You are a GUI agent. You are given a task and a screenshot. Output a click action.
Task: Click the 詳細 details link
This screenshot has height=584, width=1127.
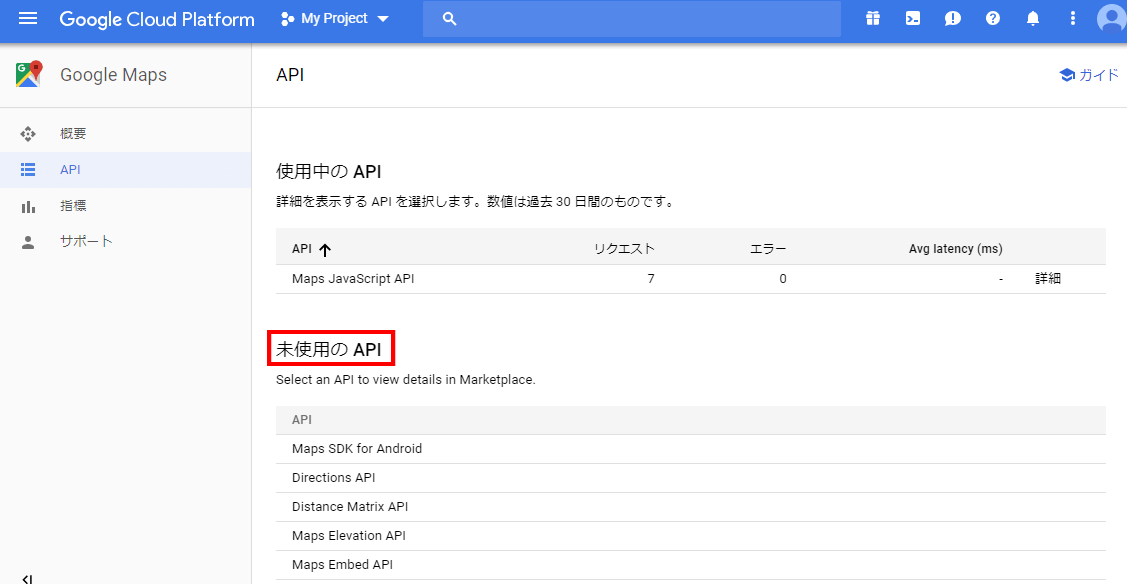point(1048,279)
